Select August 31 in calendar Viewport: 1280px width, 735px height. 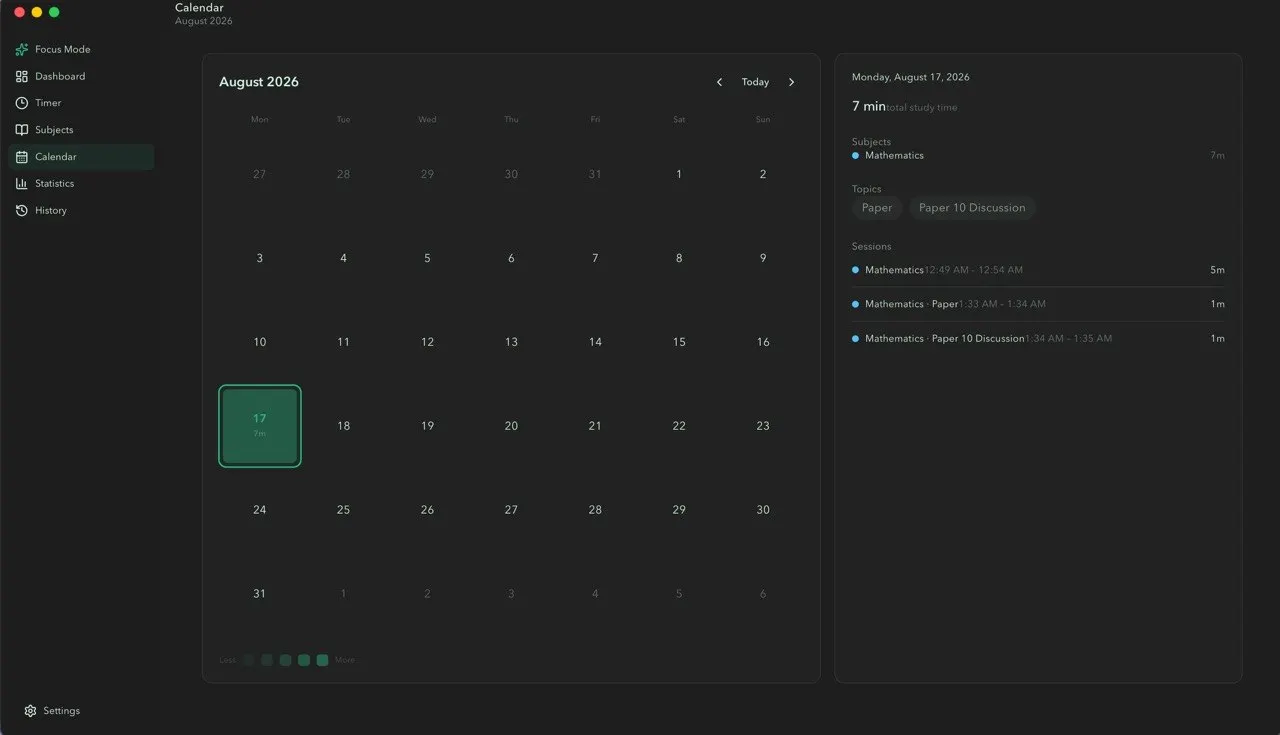point(260,594)
